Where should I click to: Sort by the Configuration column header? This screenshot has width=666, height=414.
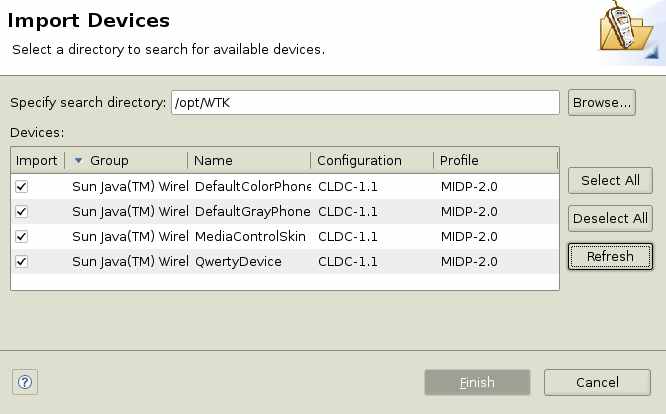[x=372, y=161]
